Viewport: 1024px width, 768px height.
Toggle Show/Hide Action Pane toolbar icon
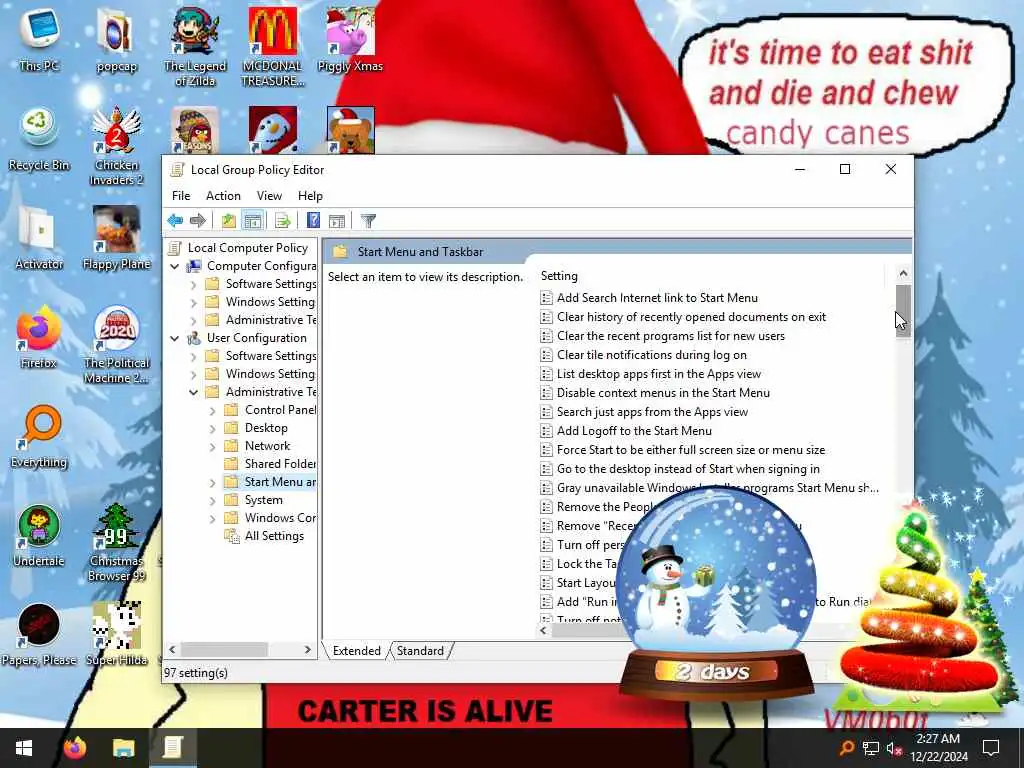[x=337, y=221]
